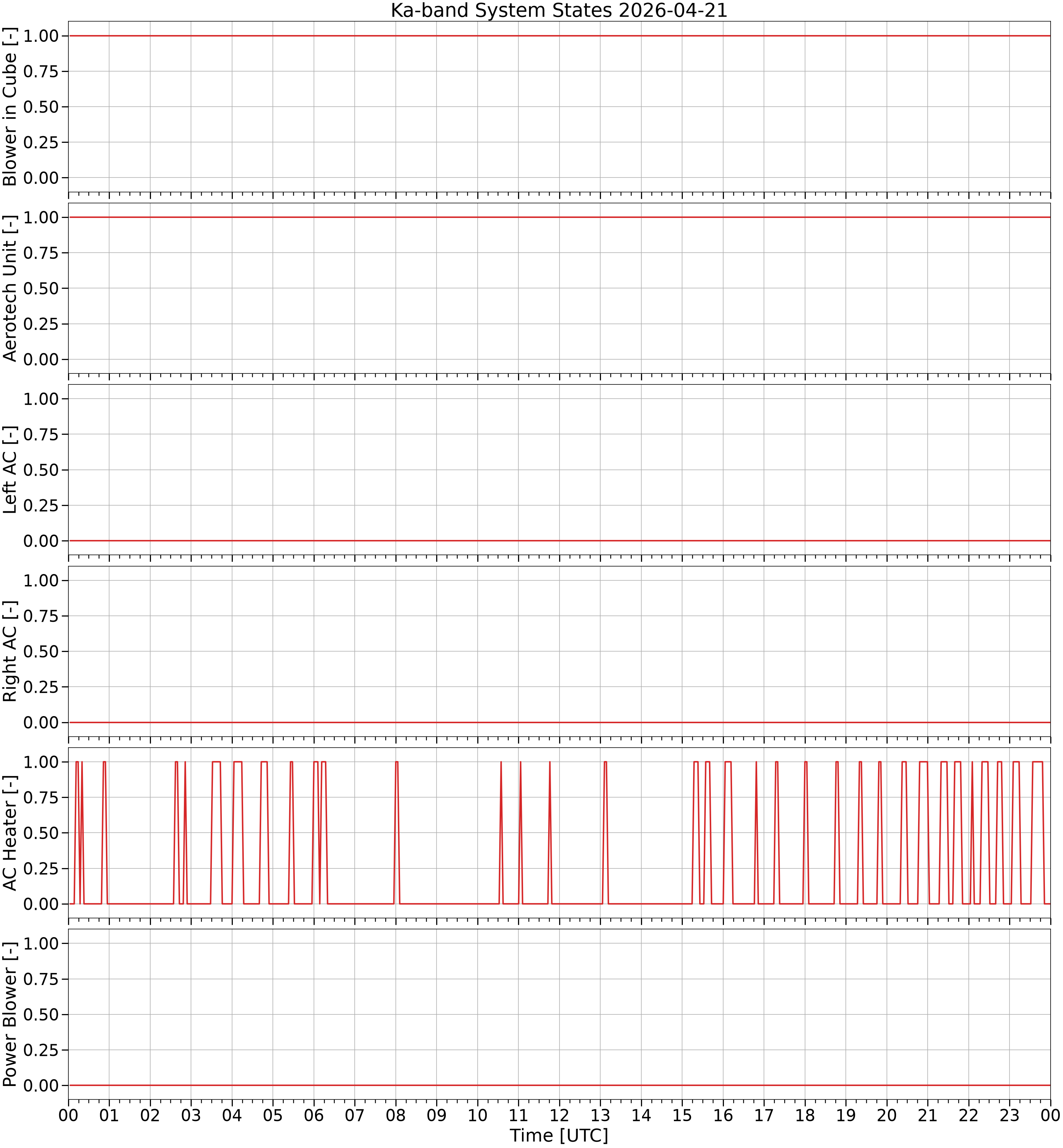Select the 23 hour tick label
The width and height of the screenshot is (1063, 1148).
(1009, 1115)
